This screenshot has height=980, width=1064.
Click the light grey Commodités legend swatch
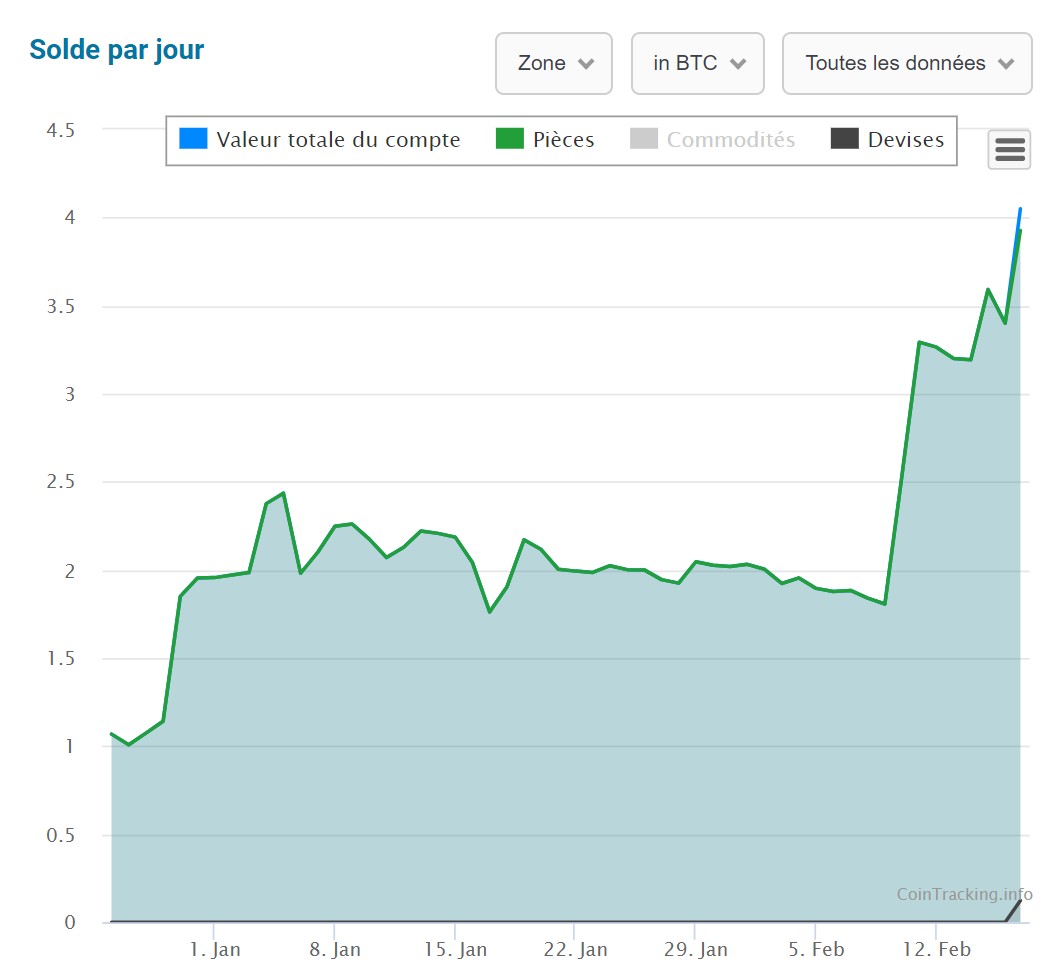click(x=644, y=139)
